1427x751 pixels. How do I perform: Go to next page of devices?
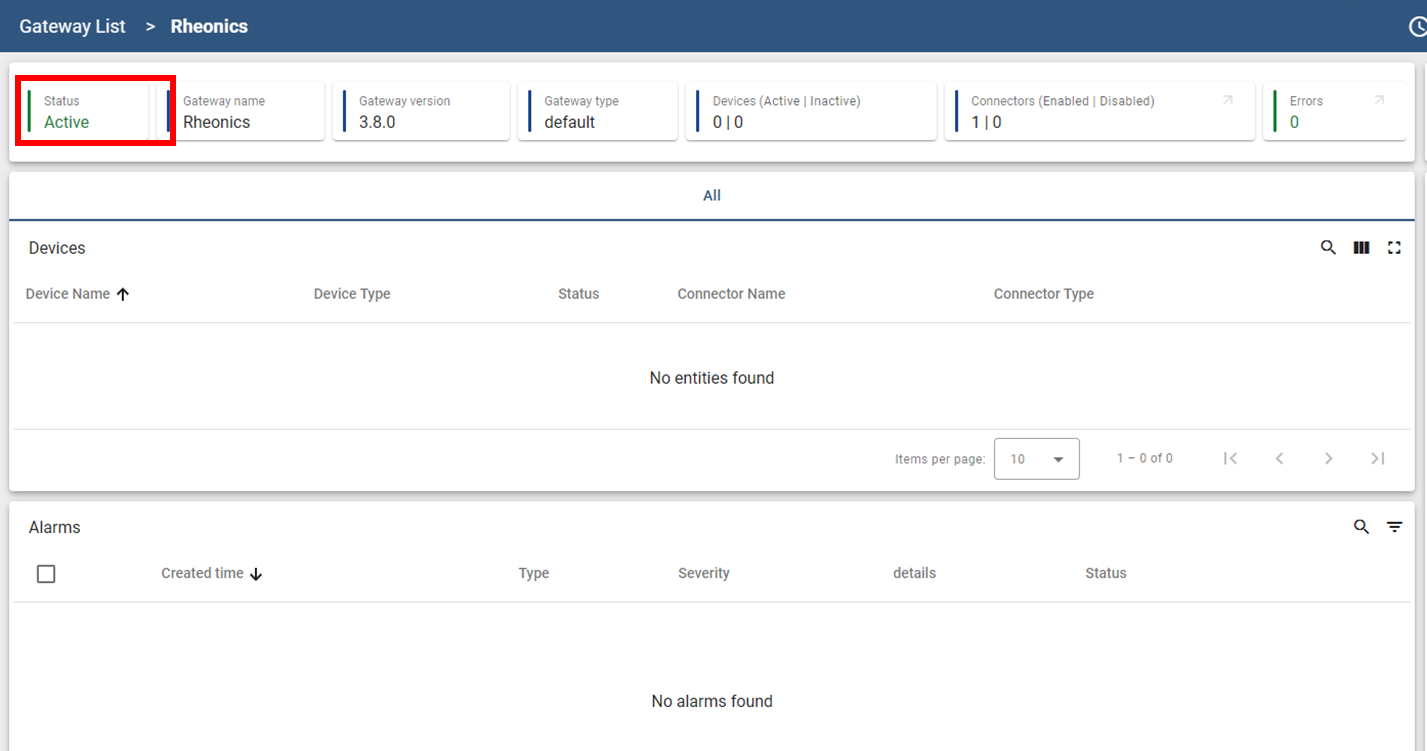click(1328, 458)
